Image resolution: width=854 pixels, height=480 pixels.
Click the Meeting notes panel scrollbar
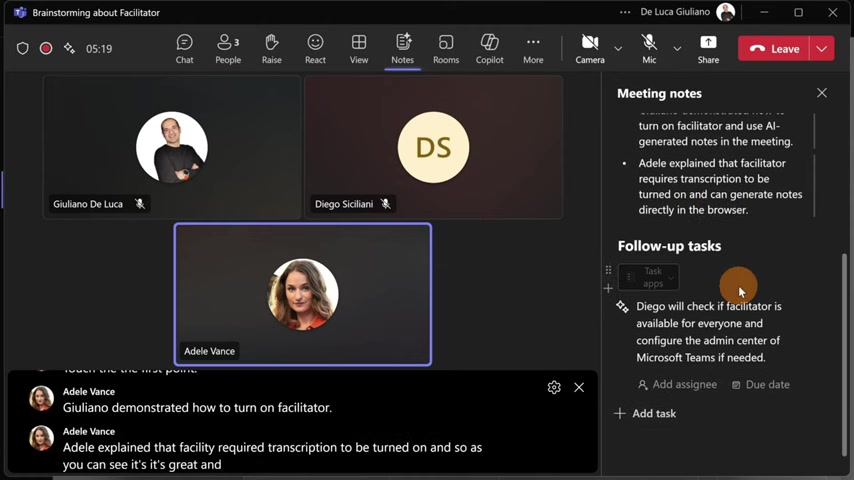click(845, 354)
